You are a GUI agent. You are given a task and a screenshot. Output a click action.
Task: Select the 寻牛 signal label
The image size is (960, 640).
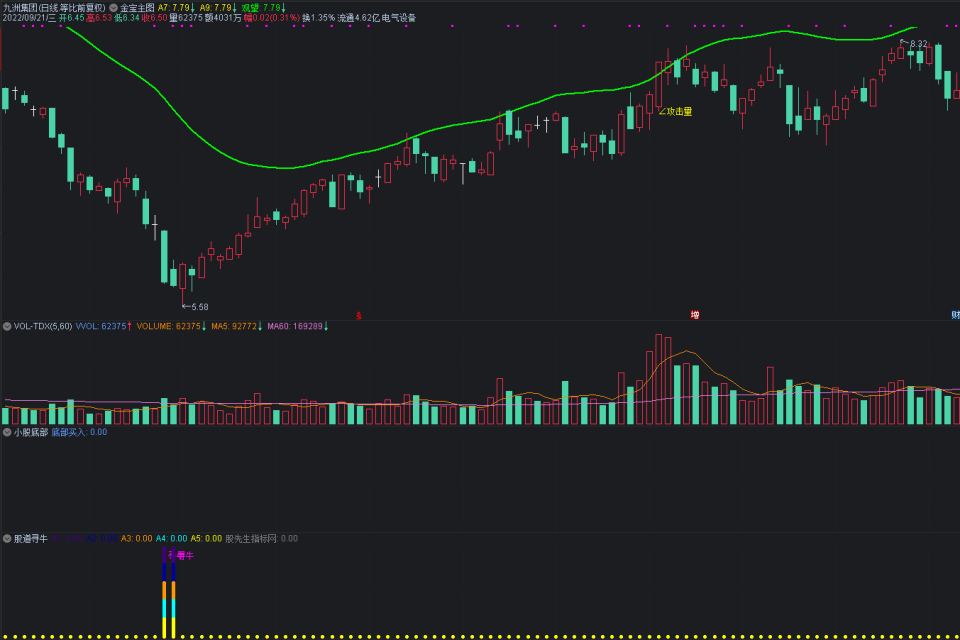click(x=181, y=555)
